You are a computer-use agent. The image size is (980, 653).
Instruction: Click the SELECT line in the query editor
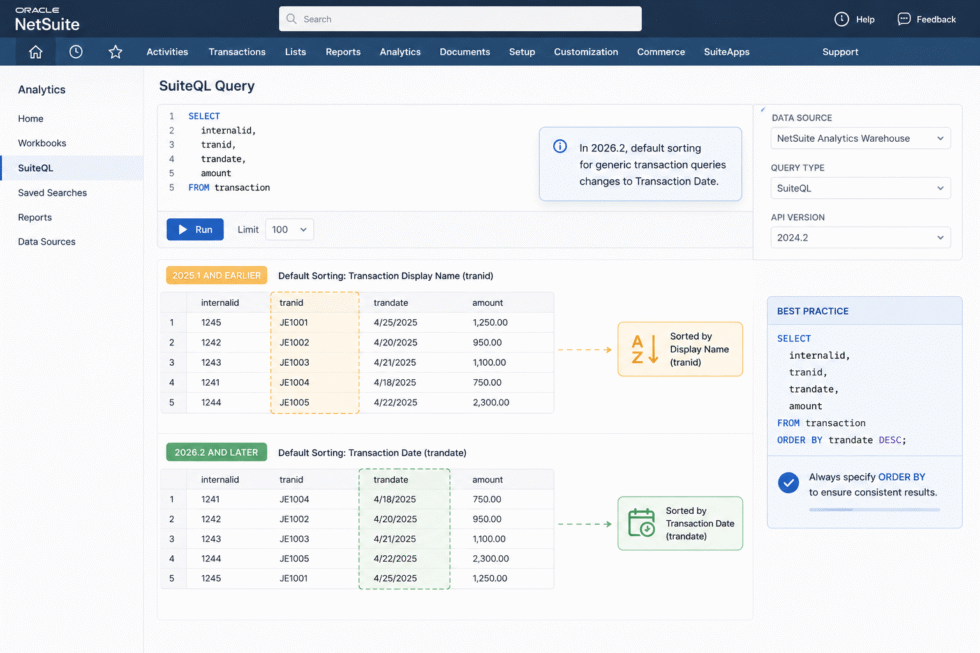pos(204,116)
